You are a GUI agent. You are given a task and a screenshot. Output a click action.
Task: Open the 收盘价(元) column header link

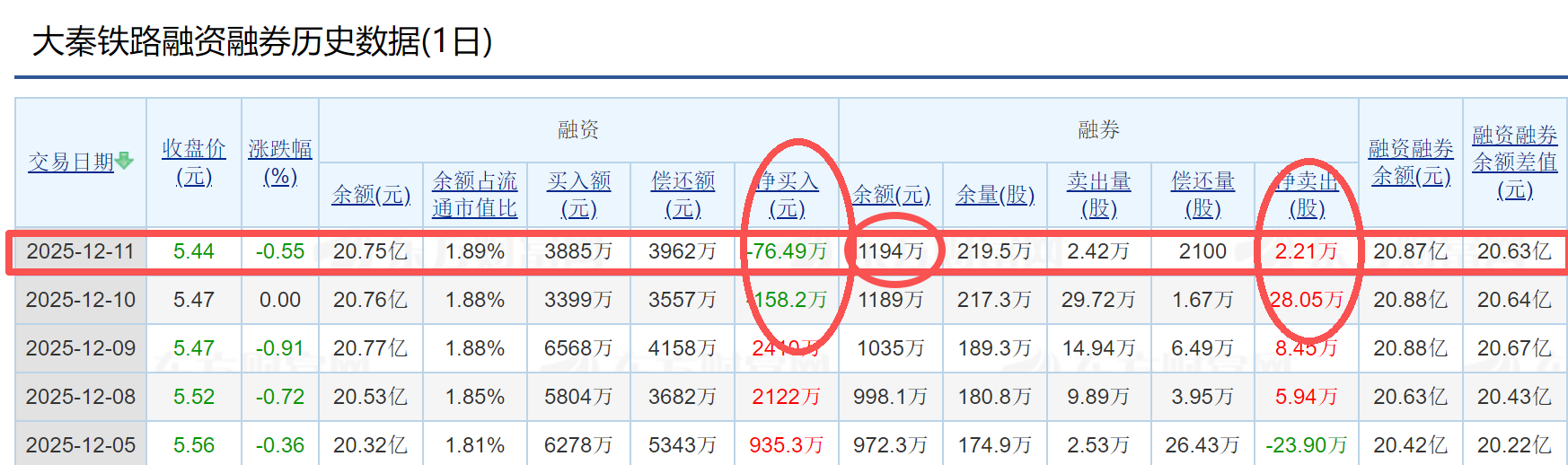(x=194, y=162)
